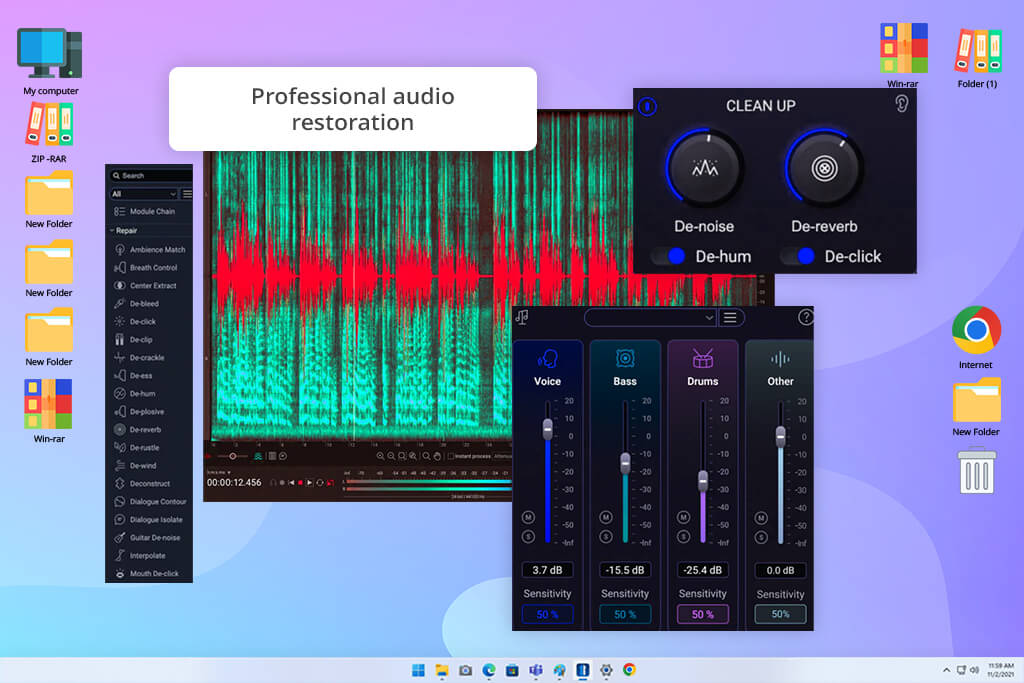Open Windows Start menu
The width and height of the screenshot is (1024, 683).
point(418,670)
